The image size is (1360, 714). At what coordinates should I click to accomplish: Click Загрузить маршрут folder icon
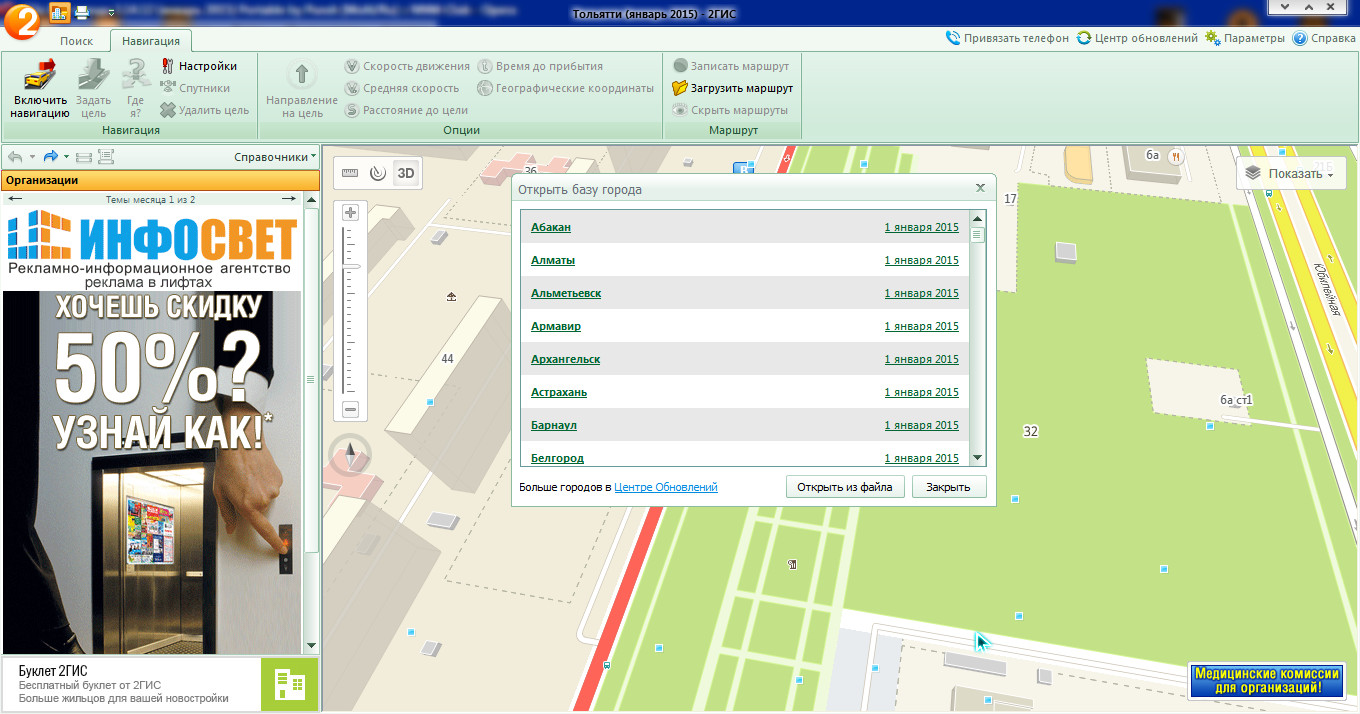click(680, 88)
